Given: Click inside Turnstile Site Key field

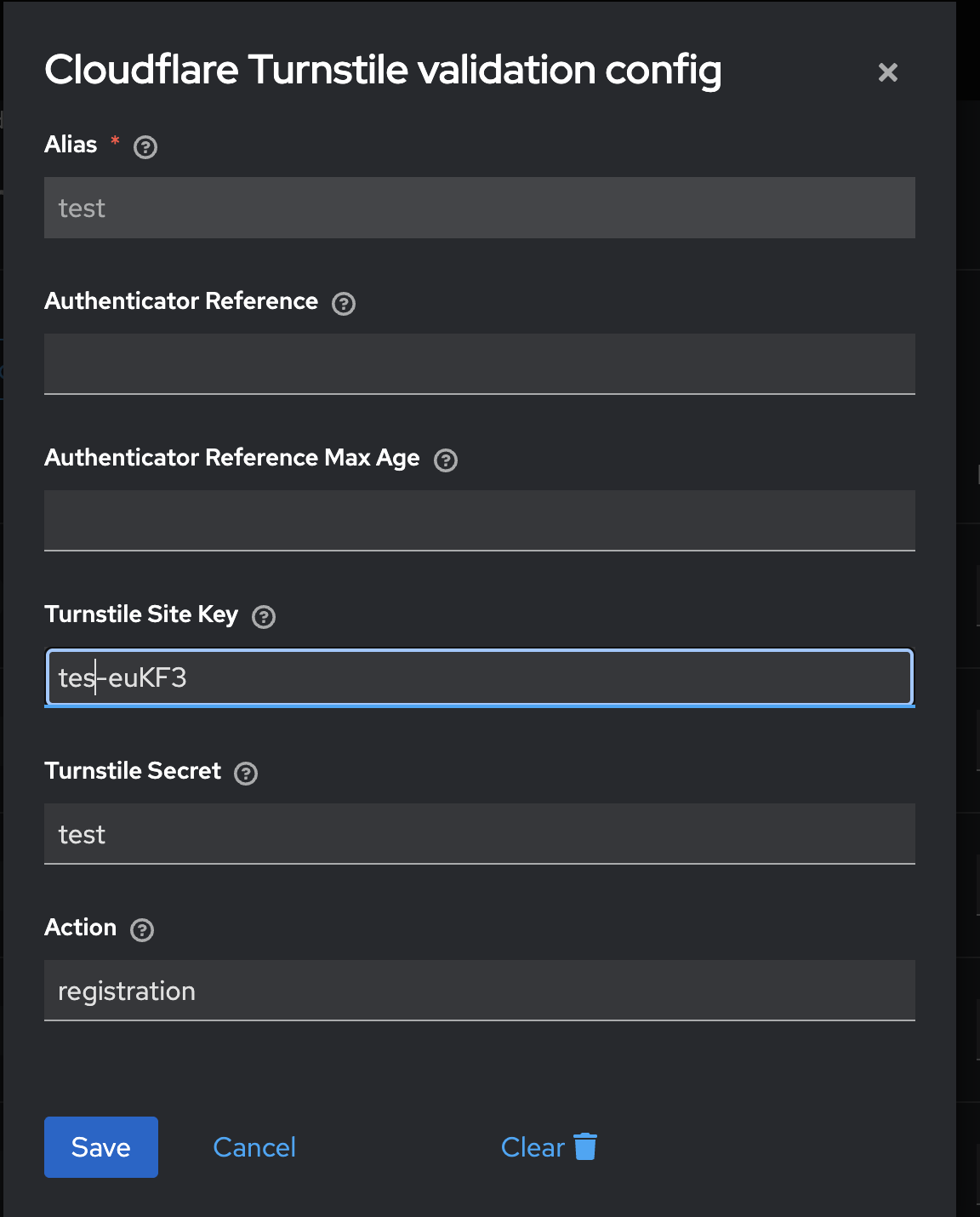Looking at the screenshot, I should coord(480,677).
